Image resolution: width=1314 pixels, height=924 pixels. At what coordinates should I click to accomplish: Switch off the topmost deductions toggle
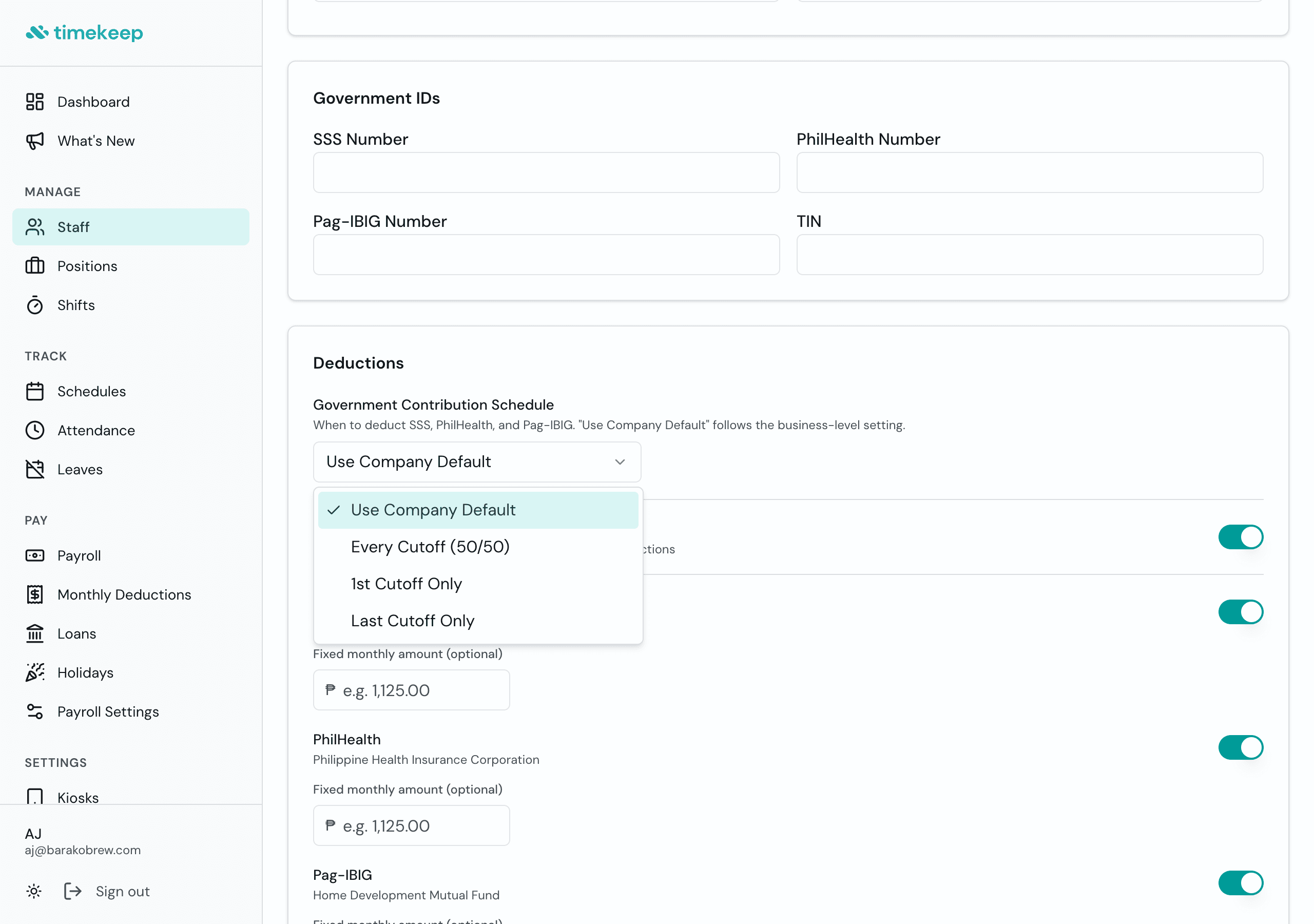tap(1240, 537)
